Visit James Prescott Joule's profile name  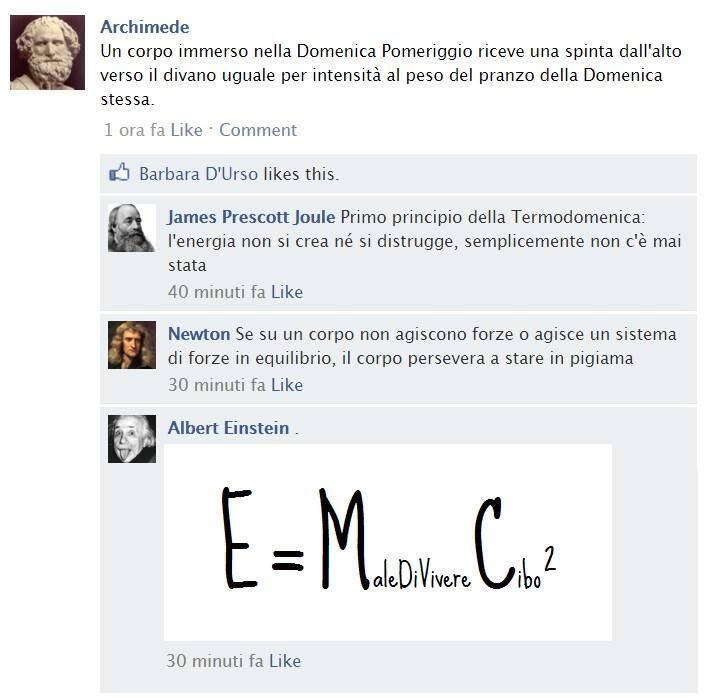[x=251, y=217]
